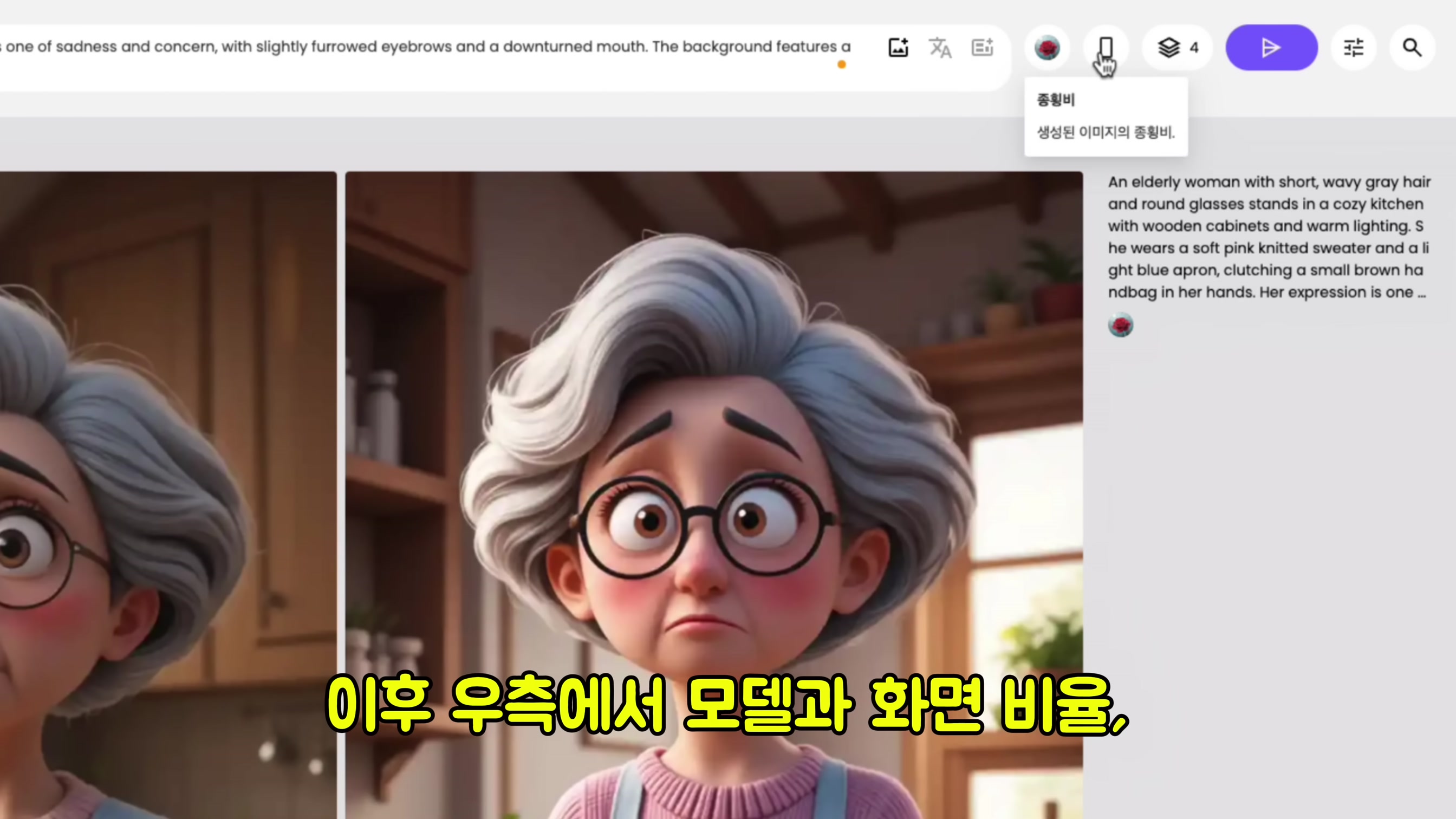Click the search magnifier icon
Viewport: 1456px width, 819px height.
pyautogui.click(x=1413, y=48)
